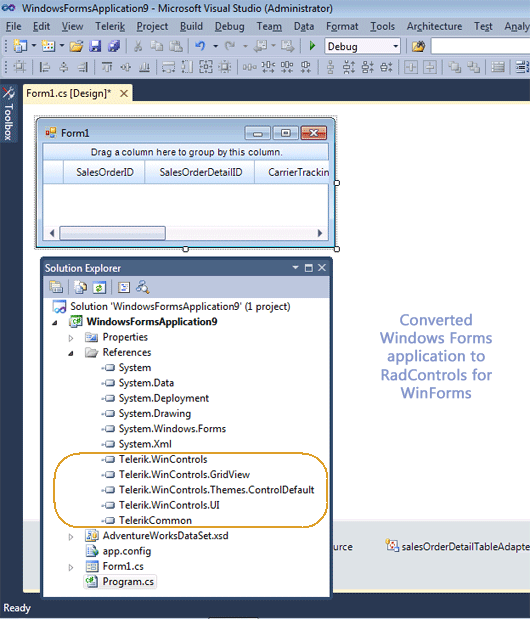The height and width of the screenshot is (619, 530).
Task: Click the Bring to Front icon
Action: coord(455,67)
